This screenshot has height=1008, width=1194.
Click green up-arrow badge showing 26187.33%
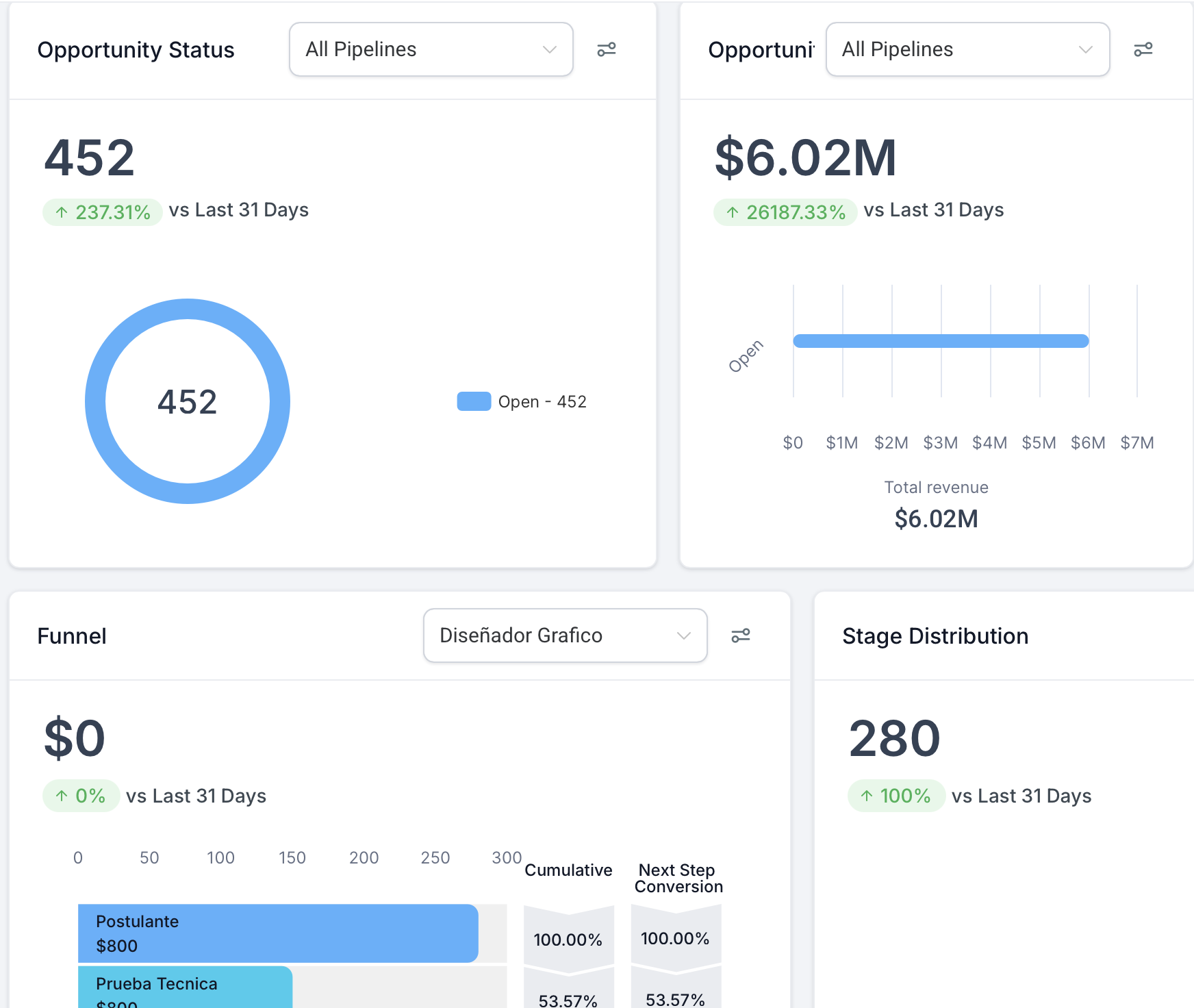point(785,212)
